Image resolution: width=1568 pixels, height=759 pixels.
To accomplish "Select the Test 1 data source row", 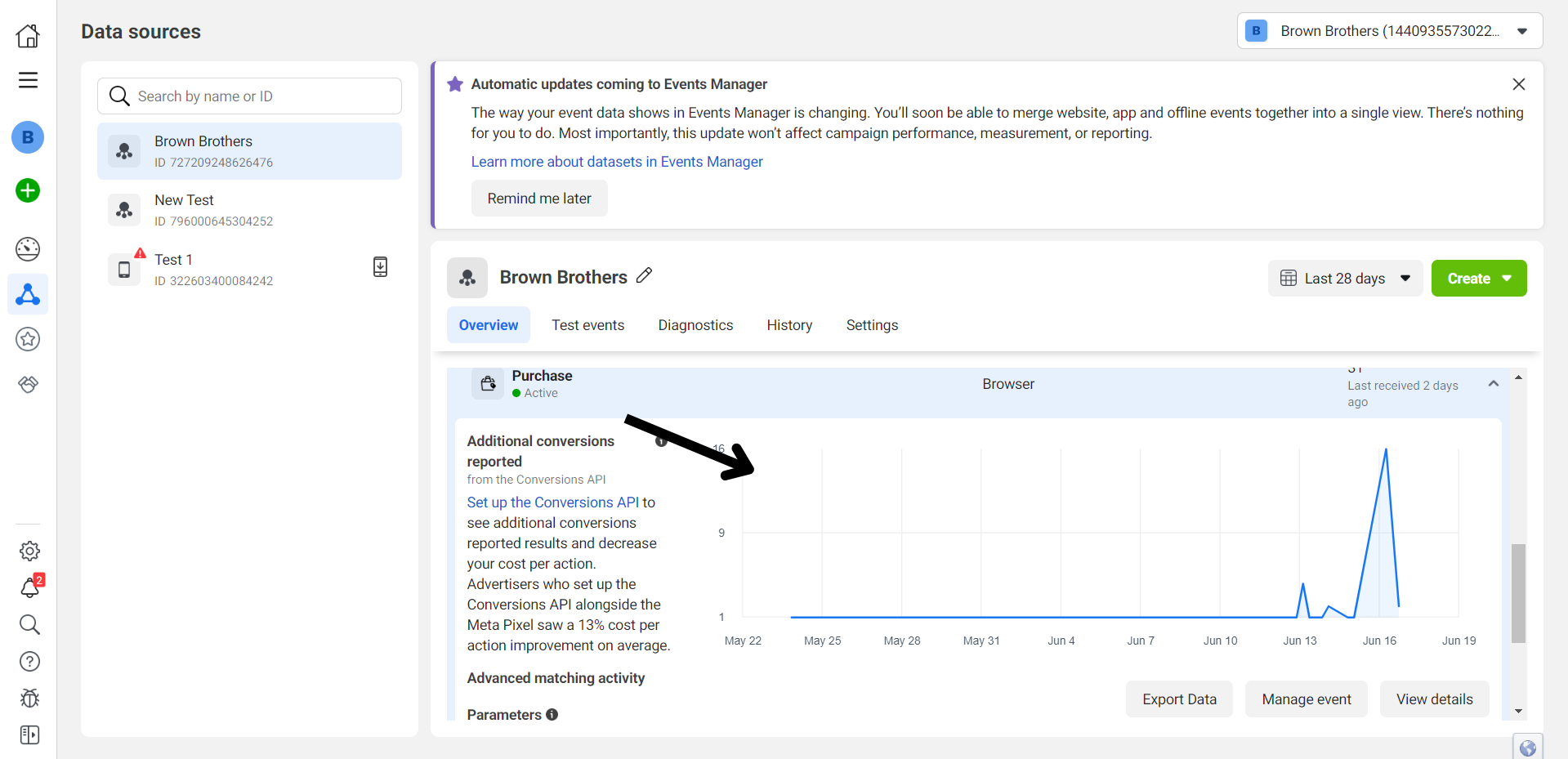I will pyautogui.click(x=249, y=270).
